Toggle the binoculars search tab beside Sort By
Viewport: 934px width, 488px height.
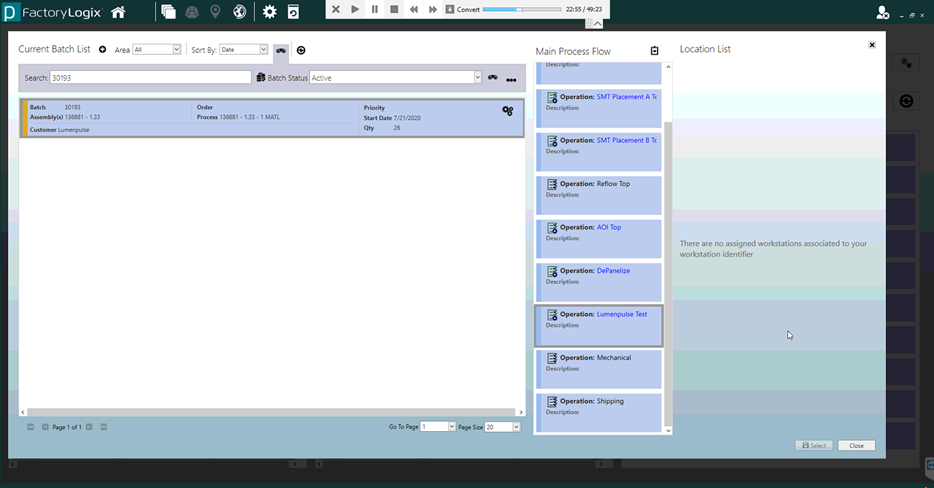281,50
